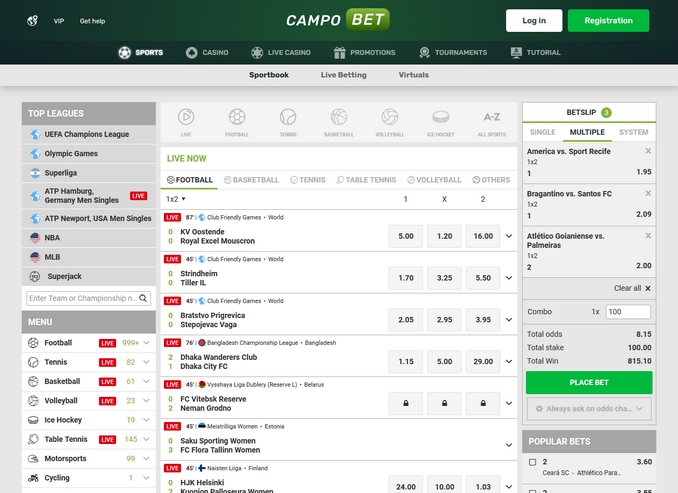Image resolution: width=678 pixels, height=493 pixels.
Task: Expand the Volleyball row in Menu
Action: pyautogui.click(x=147, y=401)
